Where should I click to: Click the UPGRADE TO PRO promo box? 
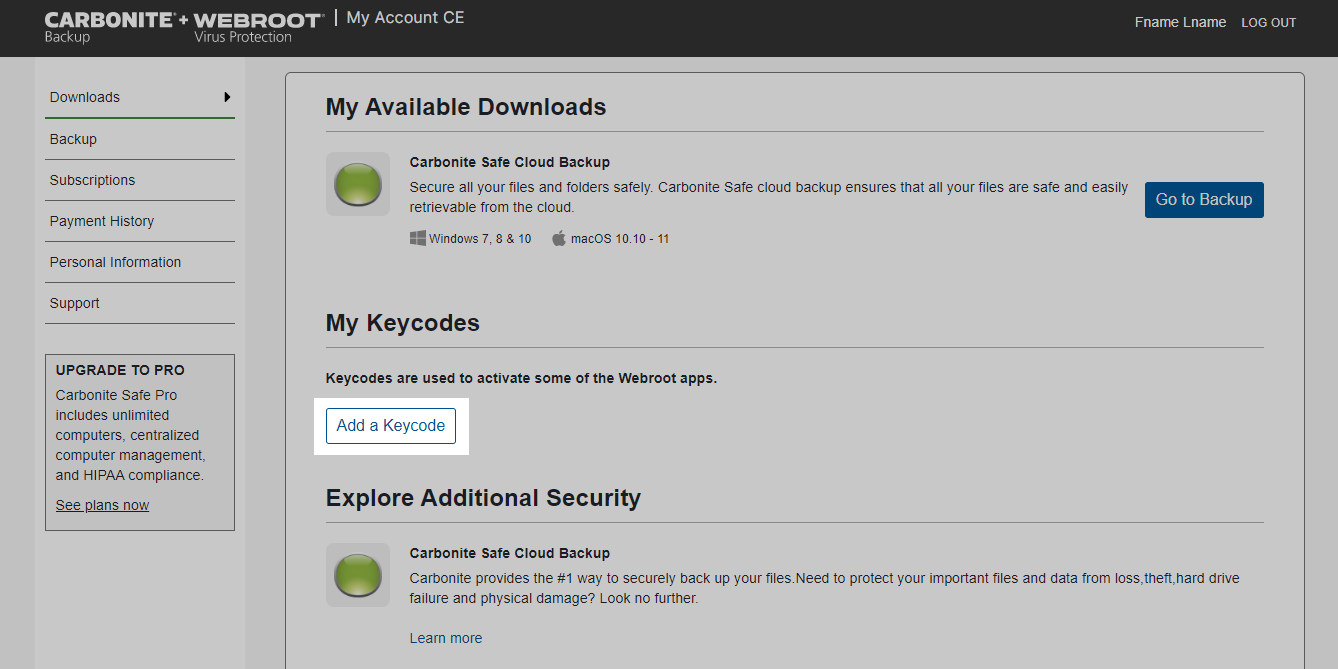click(x=139, y=442)
